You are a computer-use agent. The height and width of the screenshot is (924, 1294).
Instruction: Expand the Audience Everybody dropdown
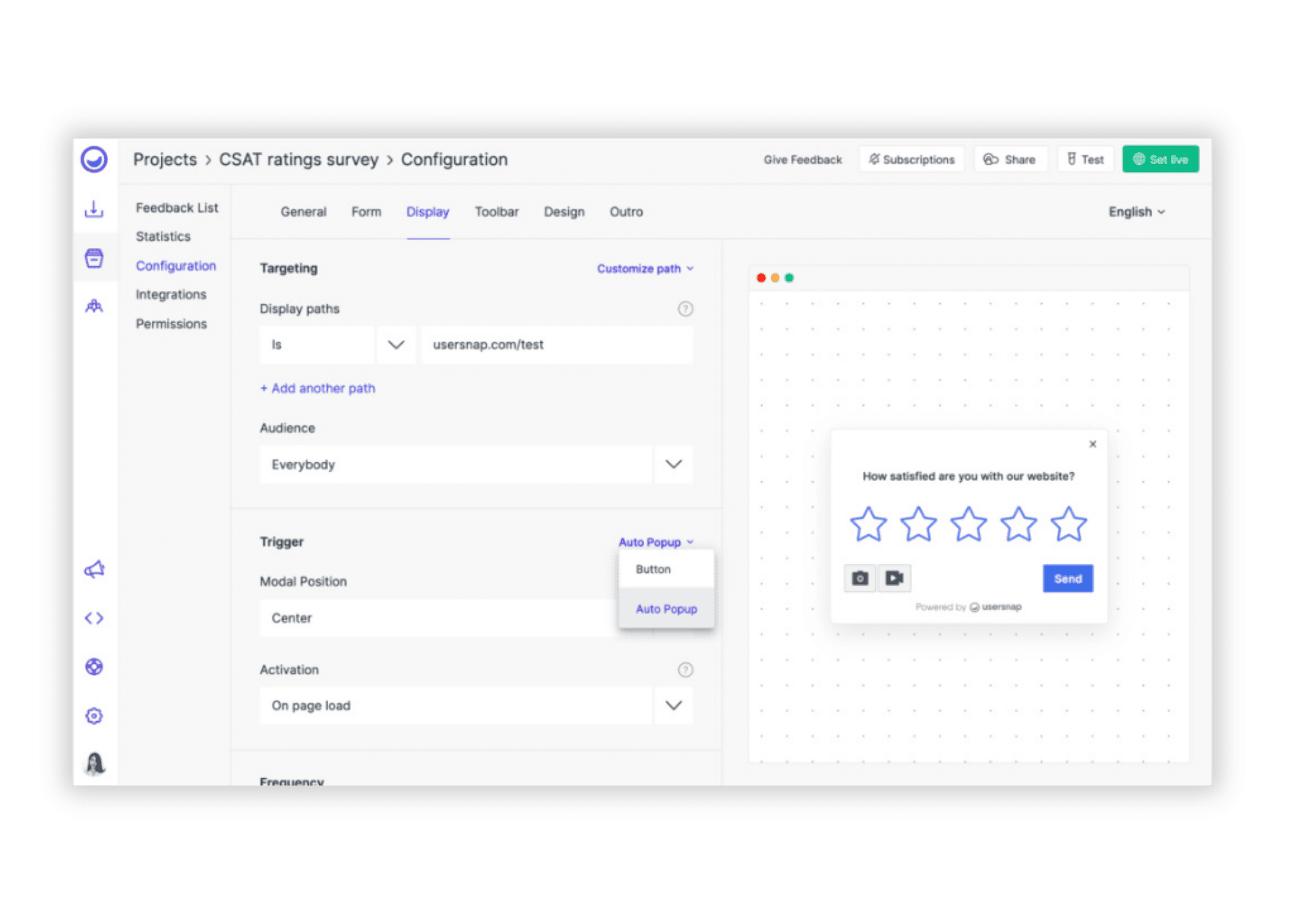[673, 464]
